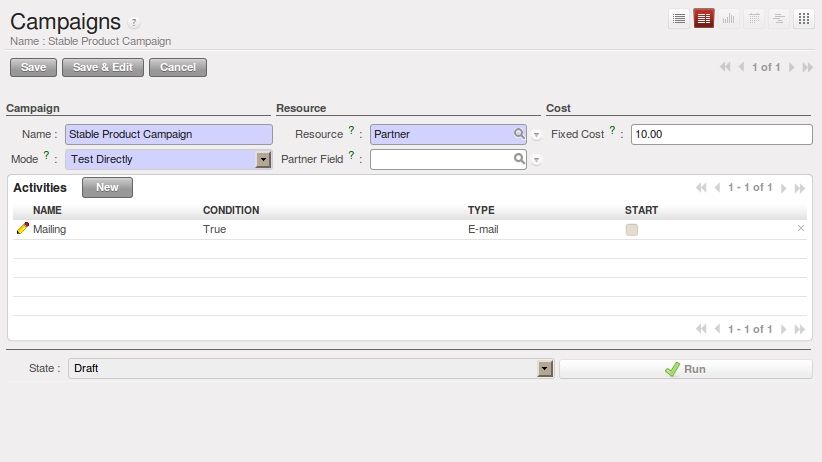Screen dimensions: 822x462
Task: Open the Mode dropdown
Action: (x=263, y=159)
